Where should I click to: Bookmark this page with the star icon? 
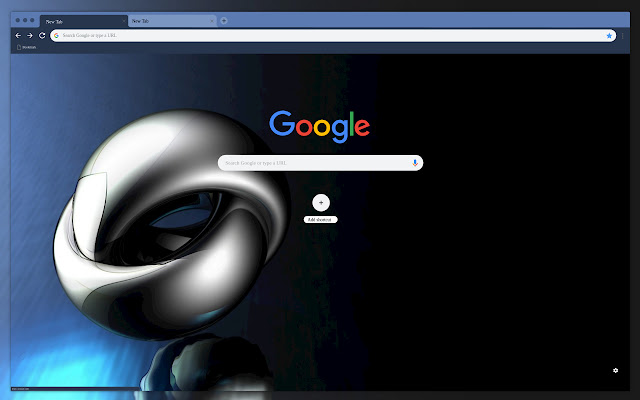pos(609,36)
